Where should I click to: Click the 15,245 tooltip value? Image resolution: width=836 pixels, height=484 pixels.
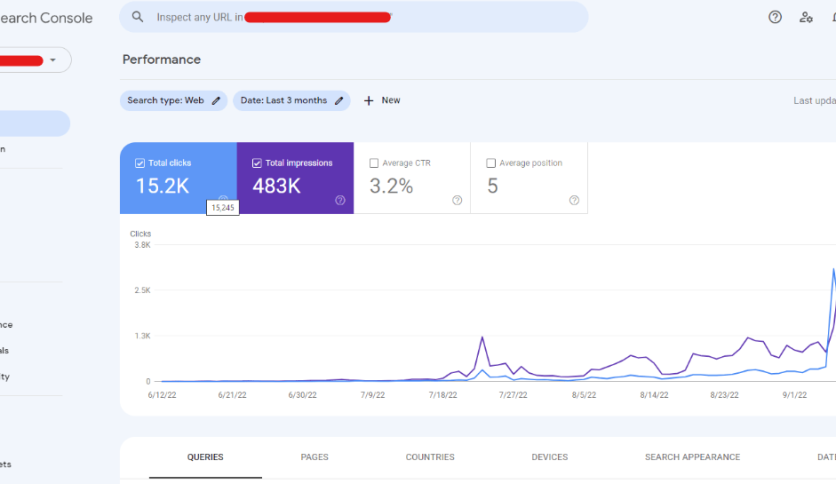coord(223,208)
